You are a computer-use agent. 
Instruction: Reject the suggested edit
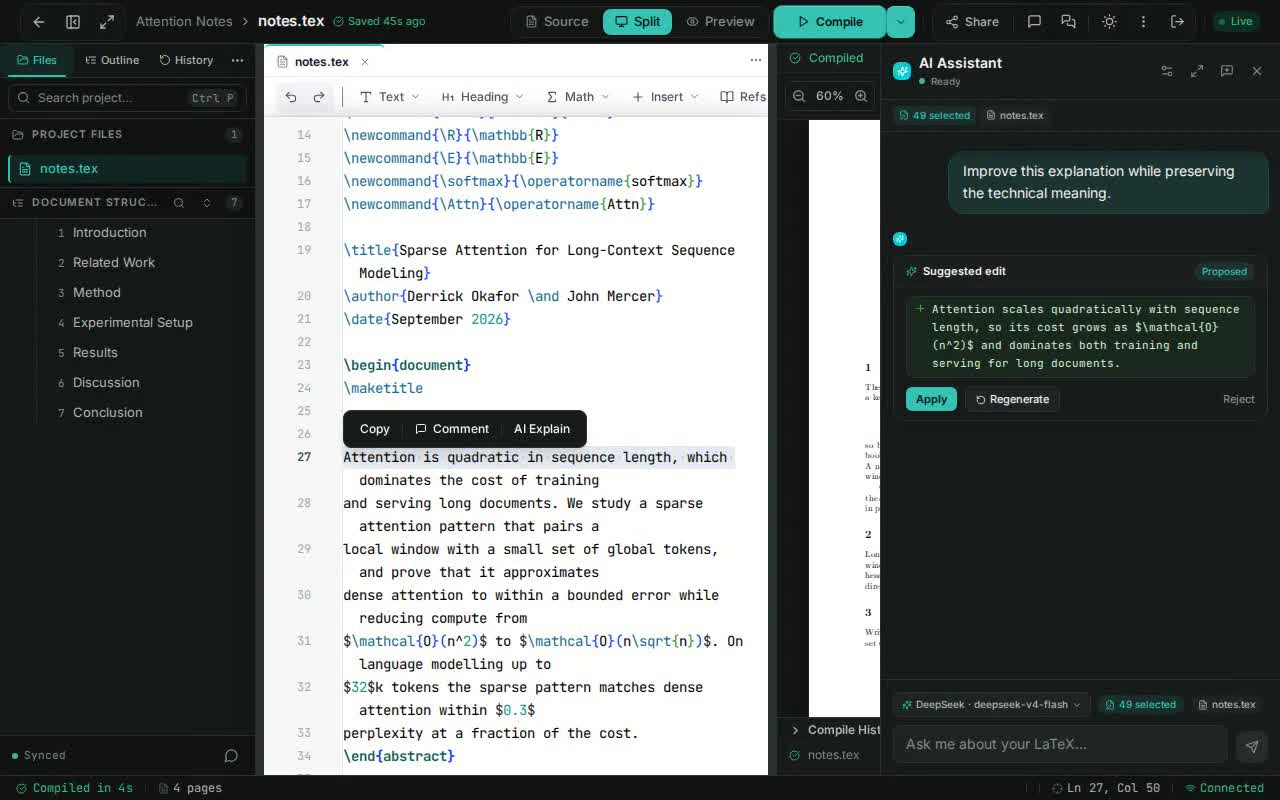click(1238, 399)
